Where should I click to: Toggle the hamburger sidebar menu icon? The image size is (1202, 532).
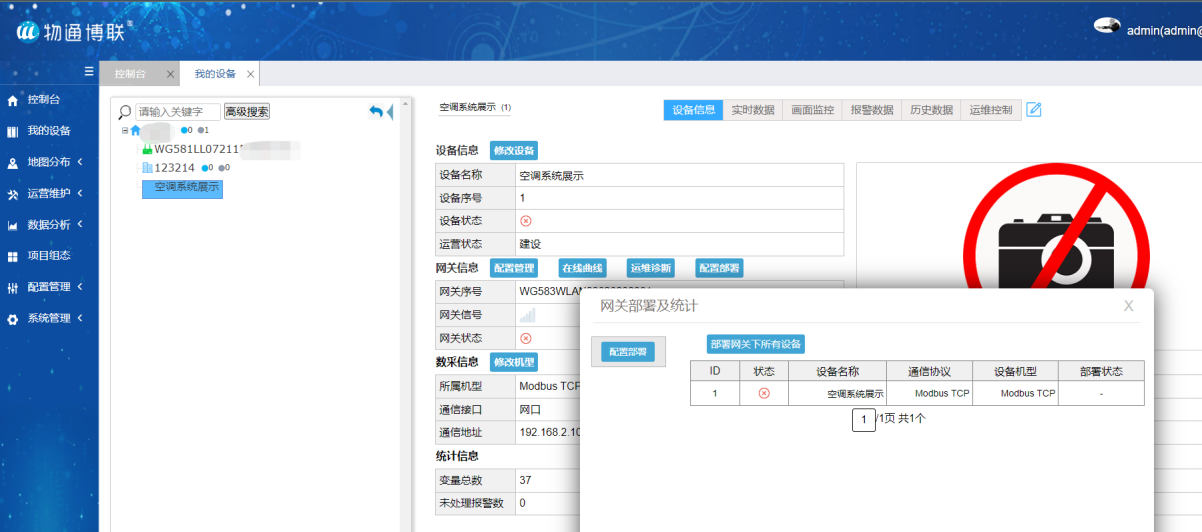coord(89,71)
